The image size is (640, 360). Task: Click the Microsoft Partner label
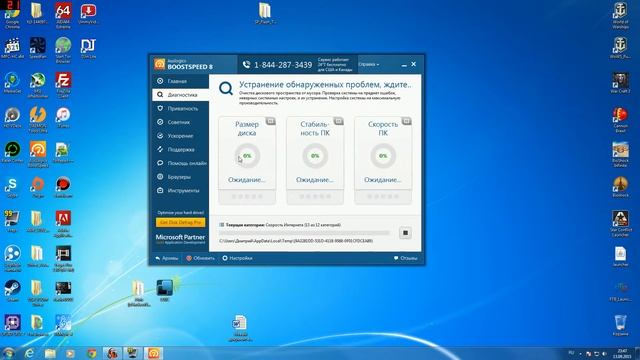[180, 239]
